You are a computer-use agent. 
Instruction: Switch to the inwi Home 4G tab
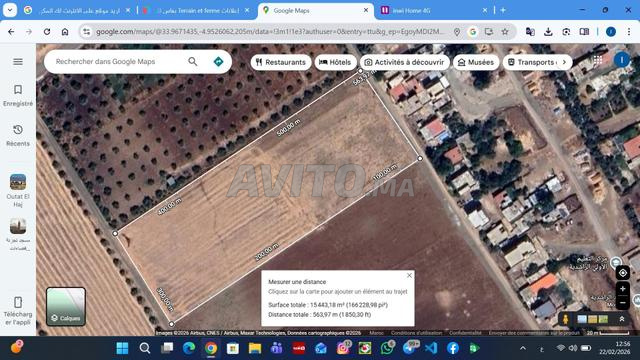pyautogui.click(x=433, y=11)
